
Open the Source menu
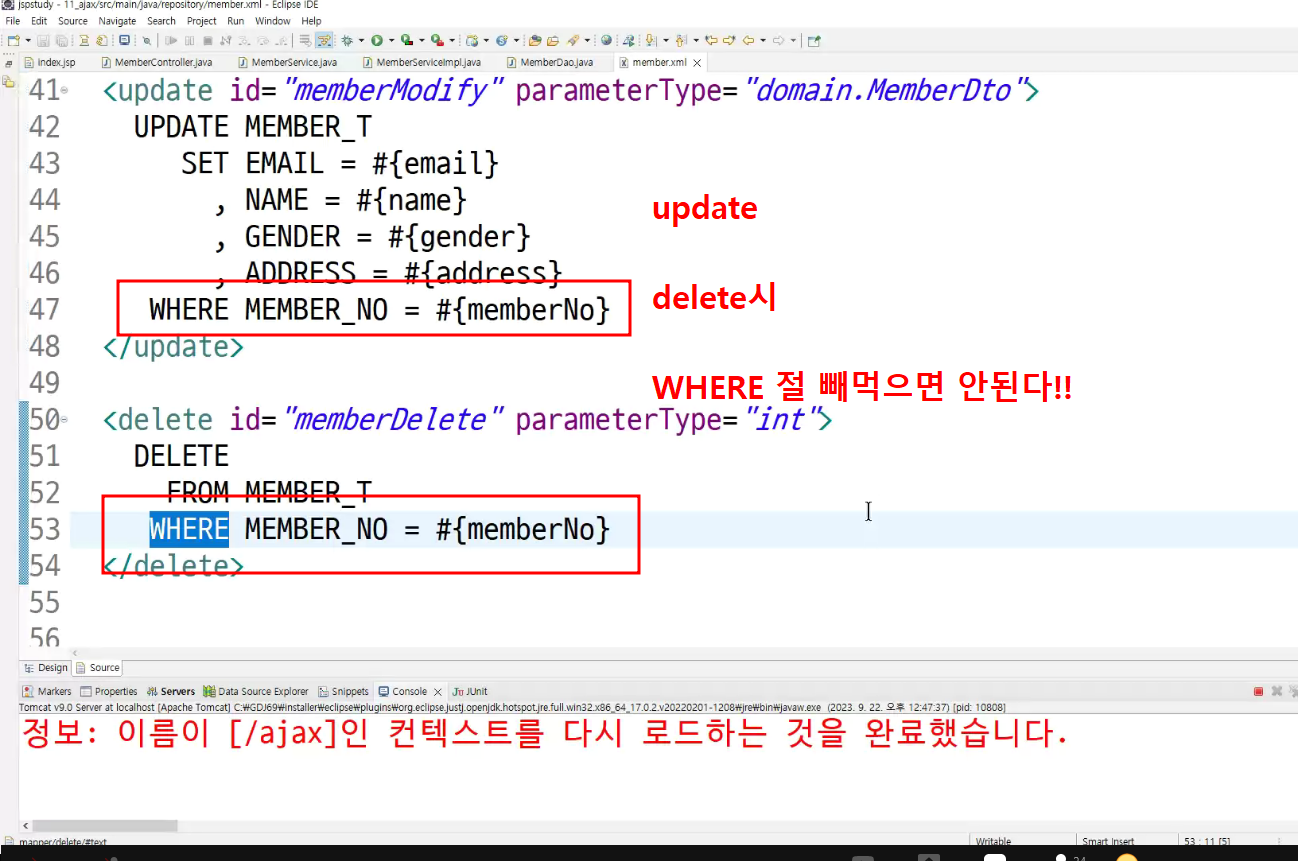73,21
